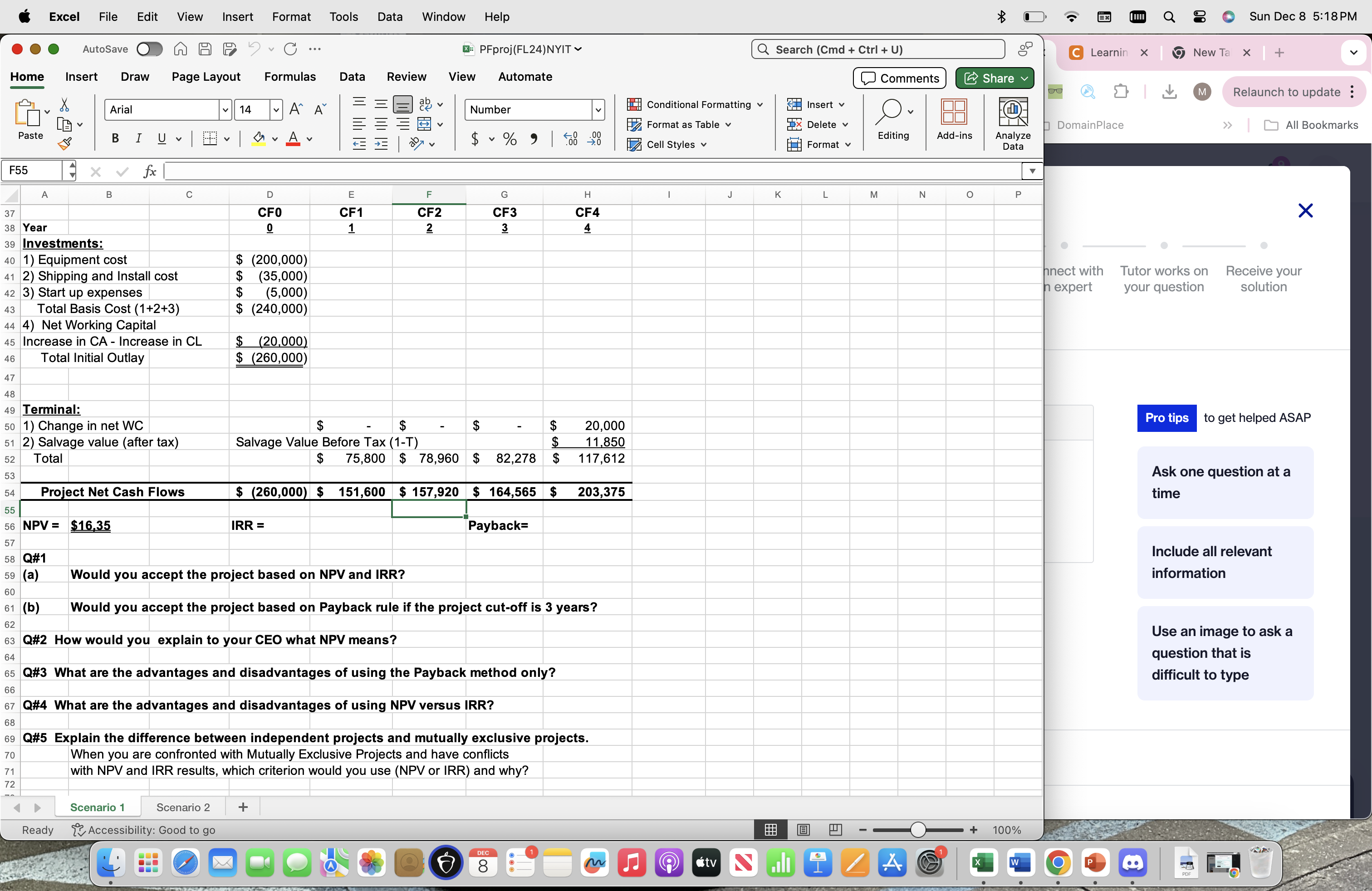Select the Scenario 2 sheet tab
This screenshot has width=1372, height=891.
click(182, 807)
